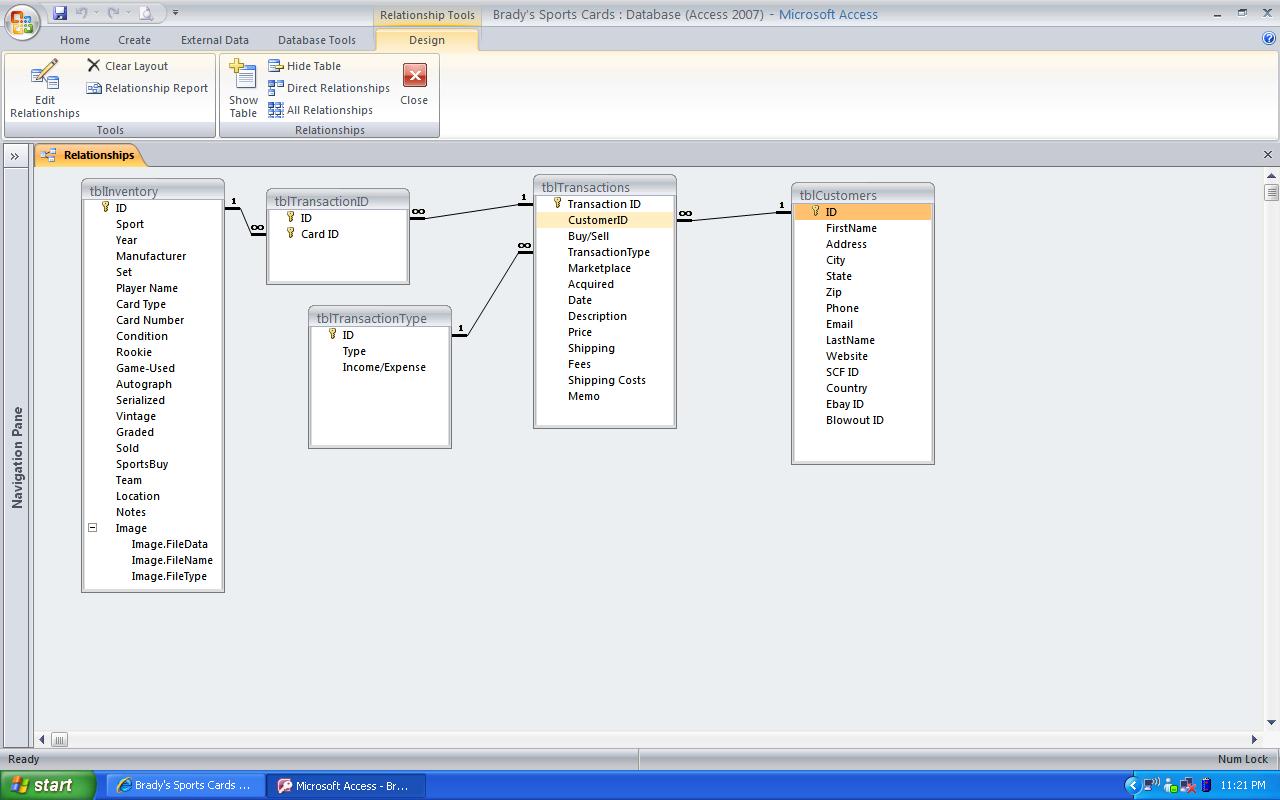Select the Design ribbon tab
The image size is (1280, 800).
tap(427, 40)
